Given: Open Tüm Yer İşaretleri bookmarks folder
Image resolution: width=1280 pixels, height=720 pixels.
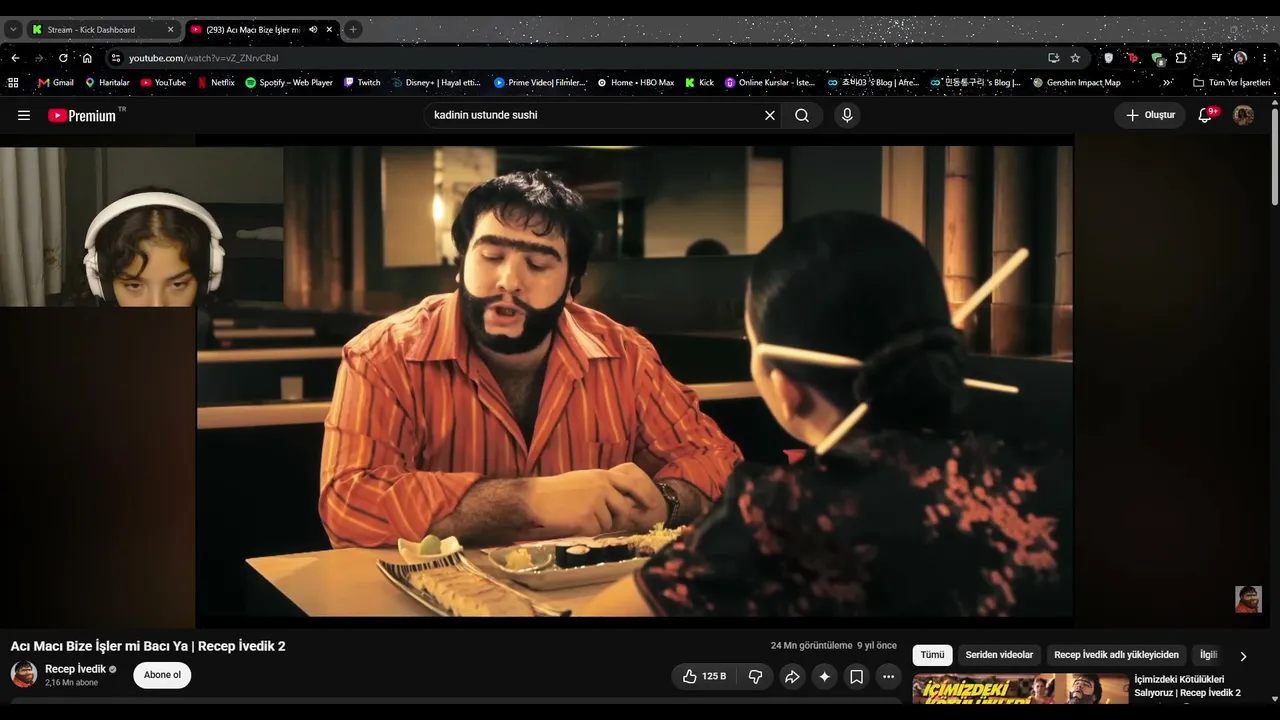Looking at the screenshot, I should point(1231,82).
